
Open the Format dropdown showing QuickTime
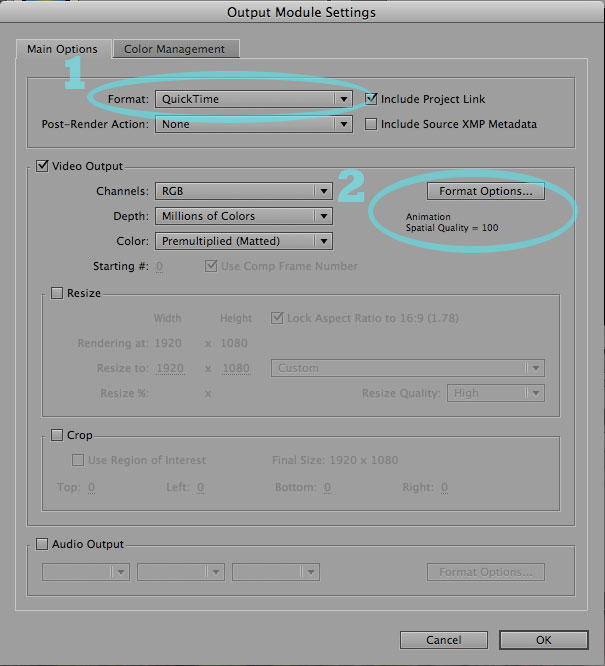coord(254,99)
